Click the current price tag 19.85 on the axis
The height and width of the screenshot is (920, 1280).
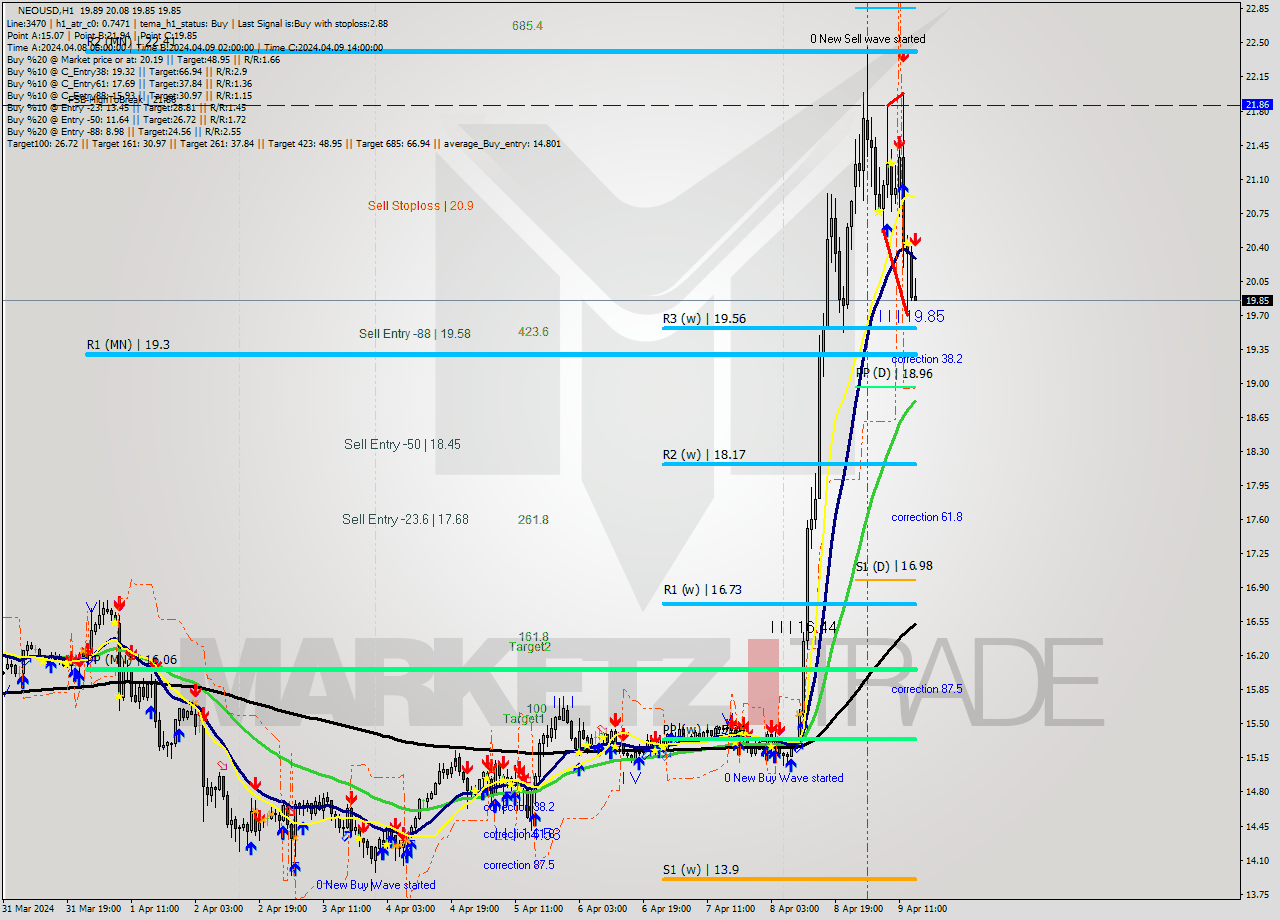1257,300
